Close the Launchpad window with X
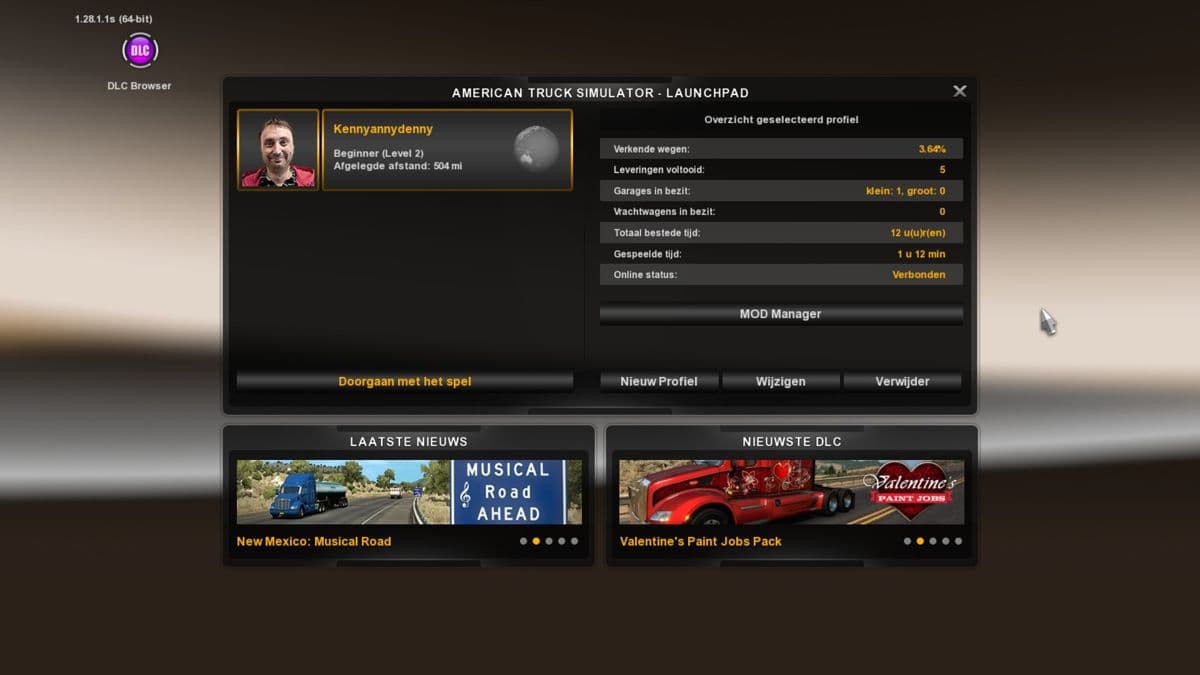The image size is (1200, 675). (960, 91)
